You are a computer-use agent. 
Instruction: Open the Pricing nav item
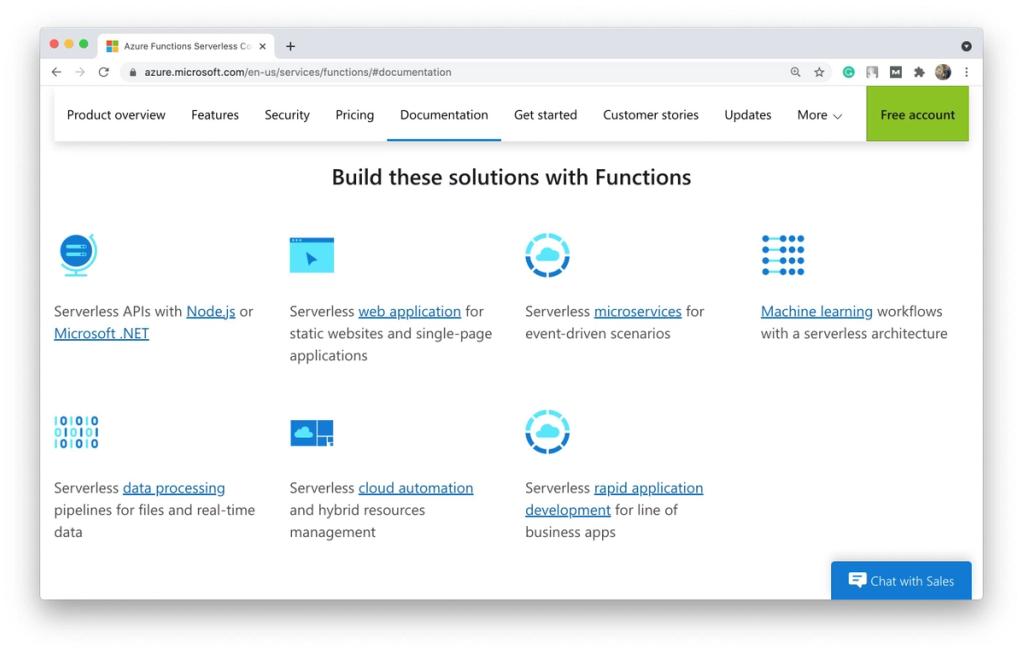point(355,115)
